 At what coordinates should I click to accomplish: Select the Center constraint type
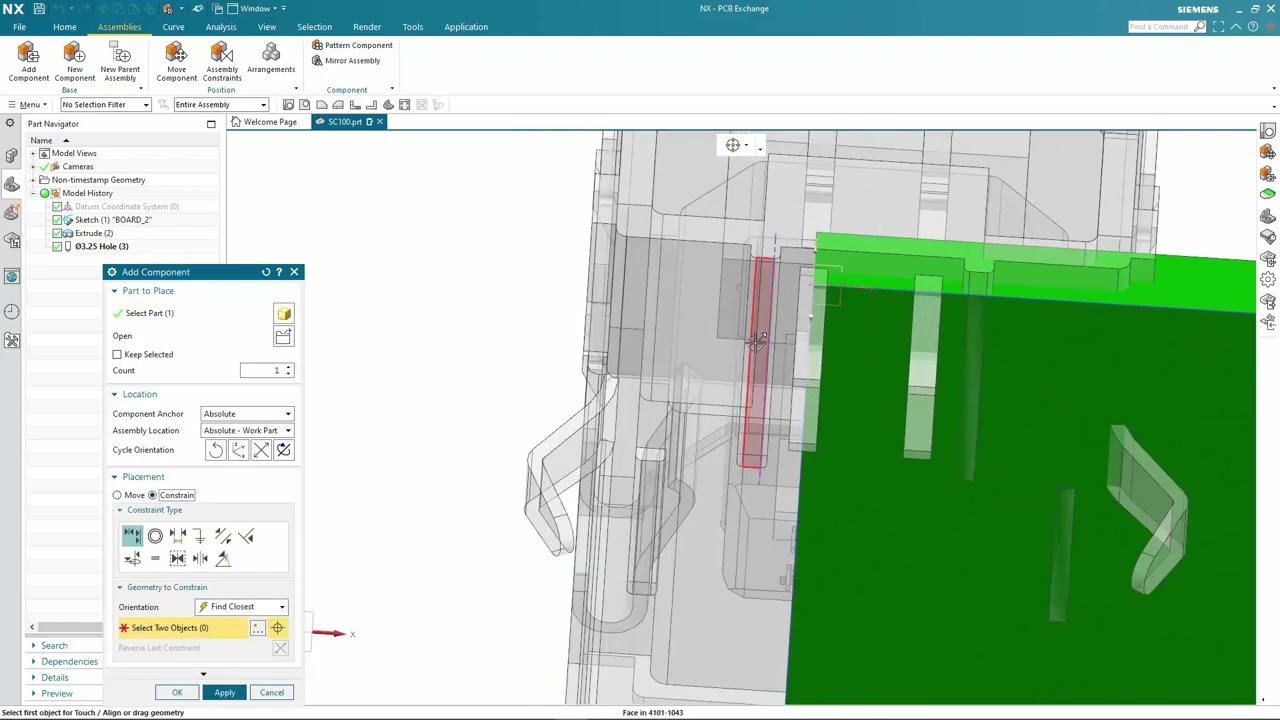click(178, 559)
